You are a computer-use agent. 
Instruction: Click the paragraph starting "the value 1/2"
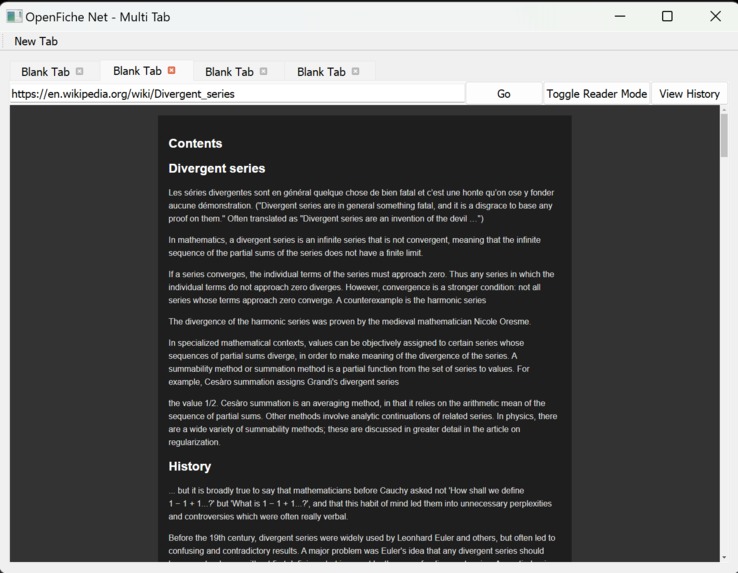point(362,422)
